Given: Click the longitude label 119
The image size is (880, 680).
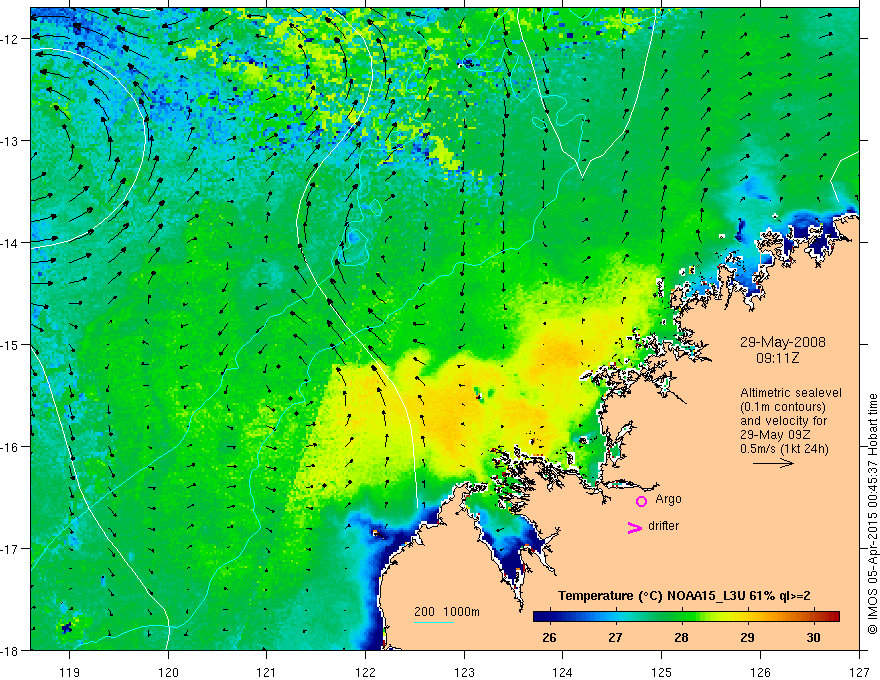Looking at the screenshot, I should (x=70, y=672).
